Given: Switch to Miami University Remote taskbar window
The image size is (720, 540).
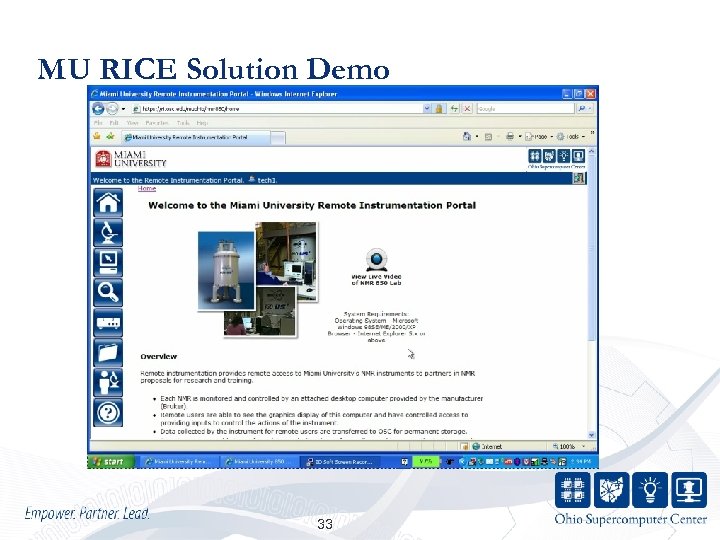Looking at the screenshot, I should coord(180,461).
